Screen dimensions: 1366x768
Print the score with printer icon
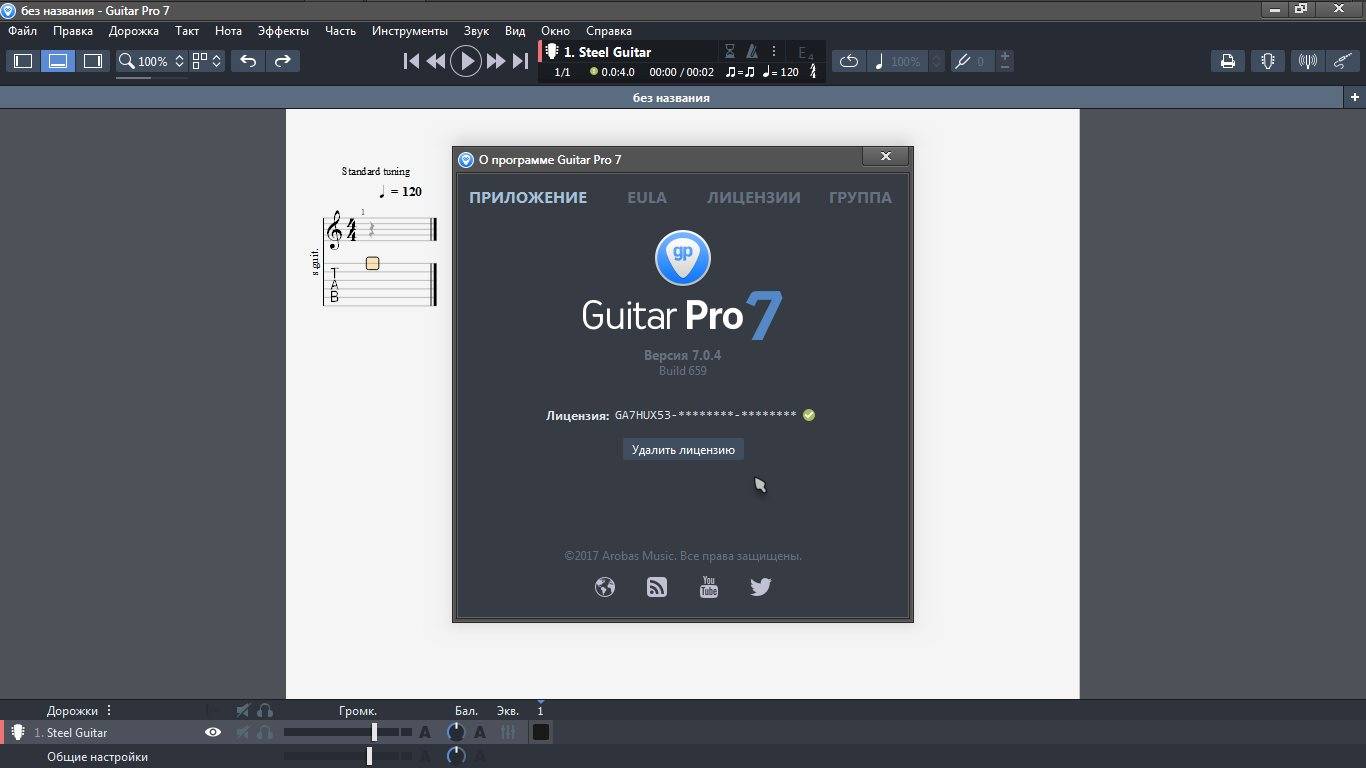pos(1228,61)
